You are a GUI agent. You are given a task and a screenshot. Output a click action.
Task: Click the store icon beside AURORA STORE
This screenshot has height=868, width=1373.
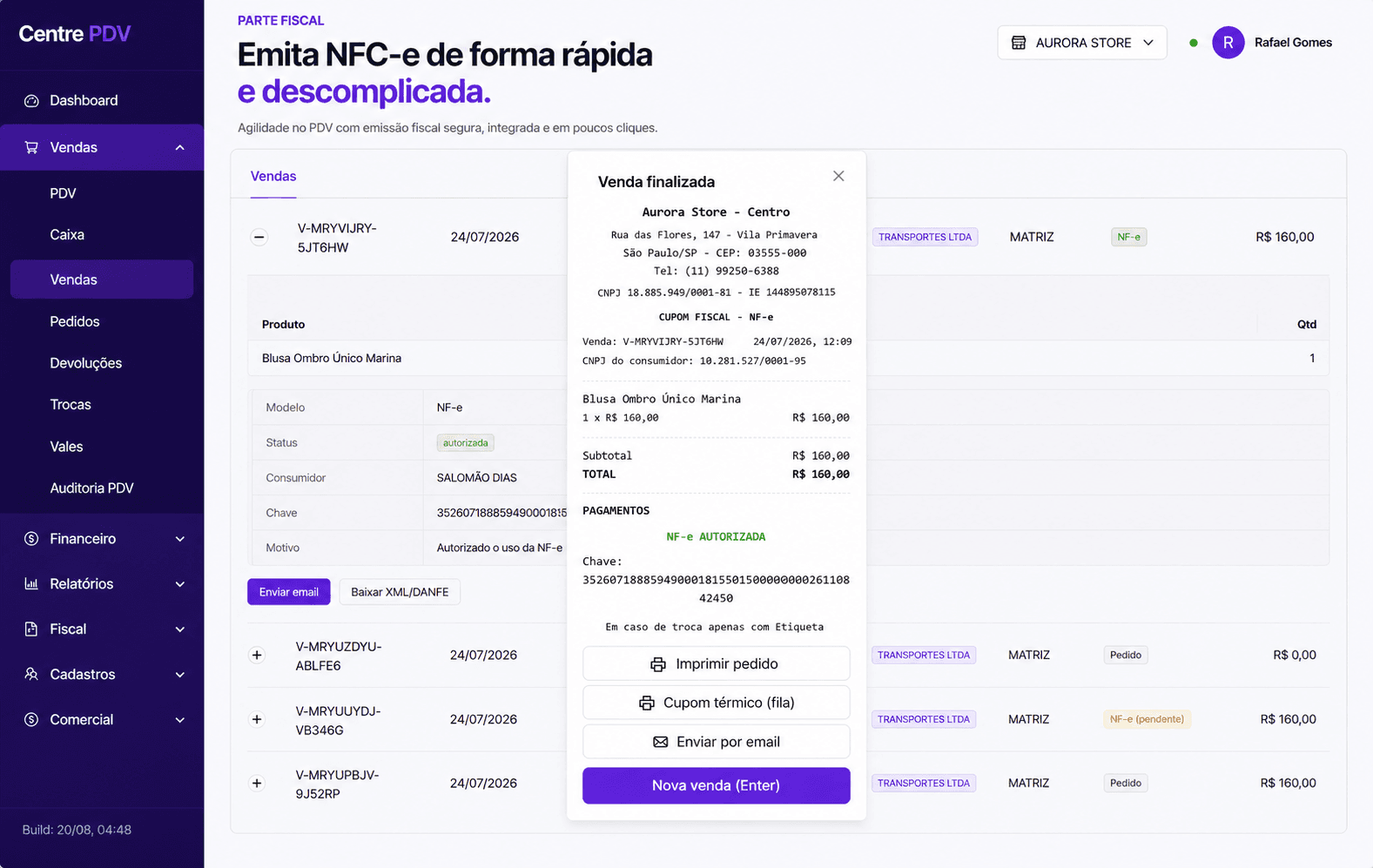[x=1018, y=43]
